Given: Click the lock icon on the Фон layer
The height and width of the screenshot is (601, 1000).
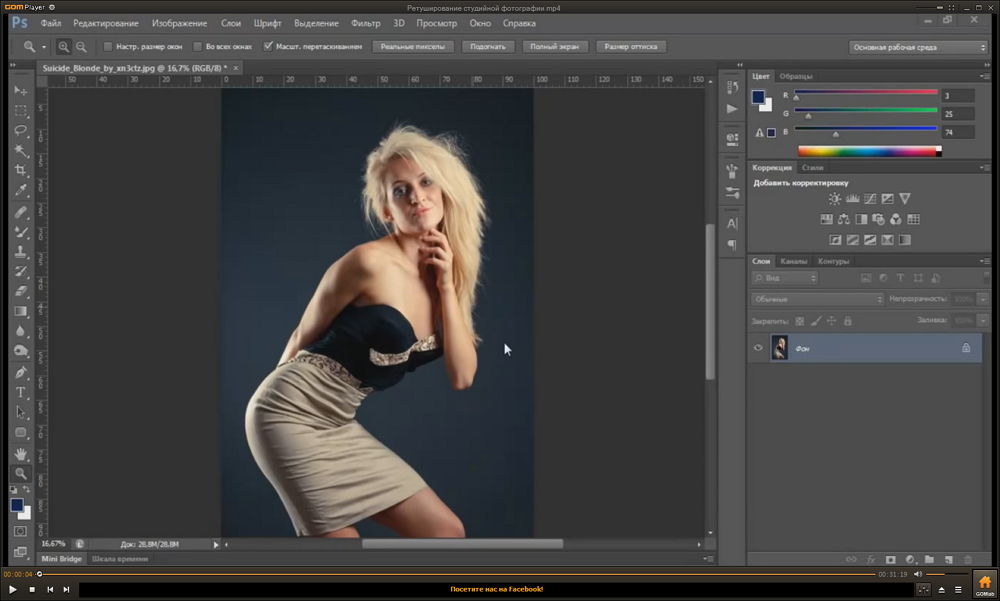Looking at the screenshot, I should (965, 348).
